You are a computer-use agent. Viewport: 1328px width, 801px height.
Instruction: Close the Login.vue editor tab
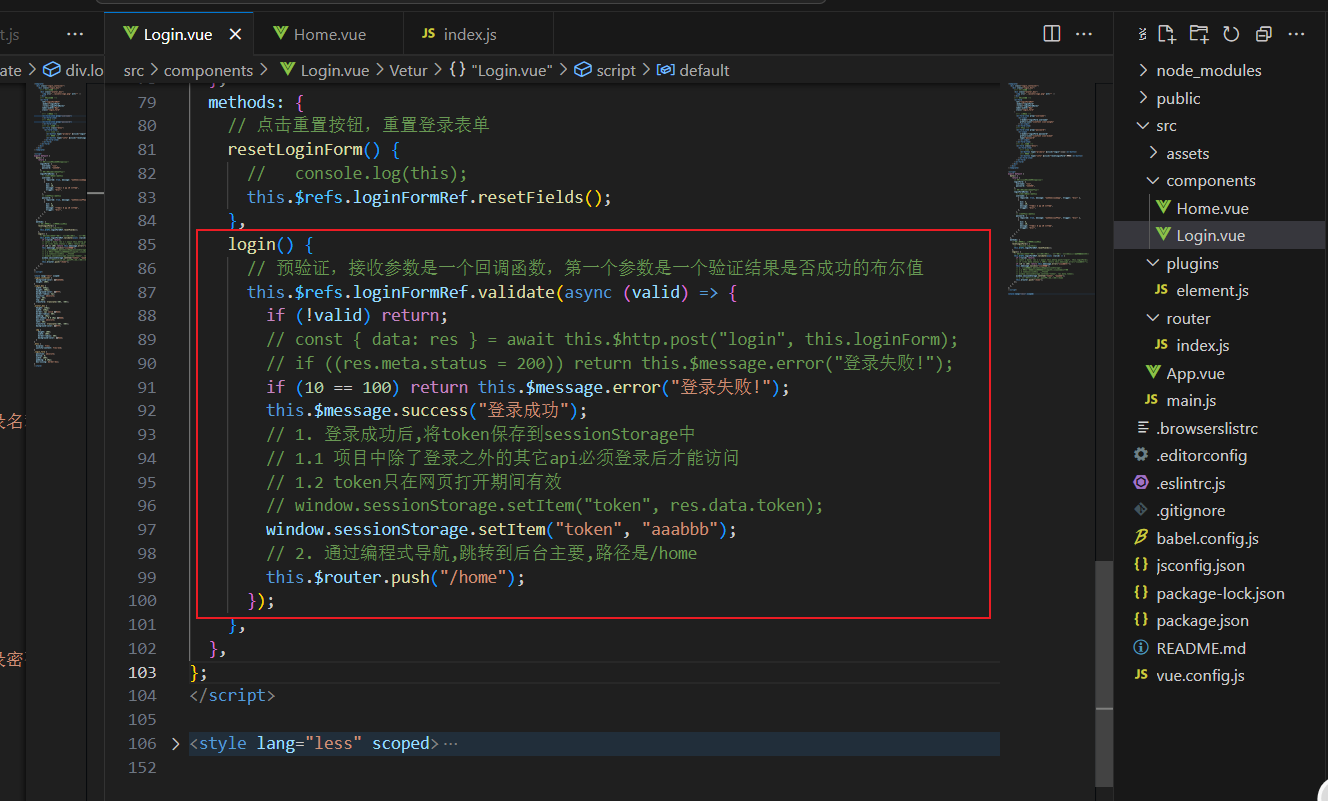click(235, 34)
